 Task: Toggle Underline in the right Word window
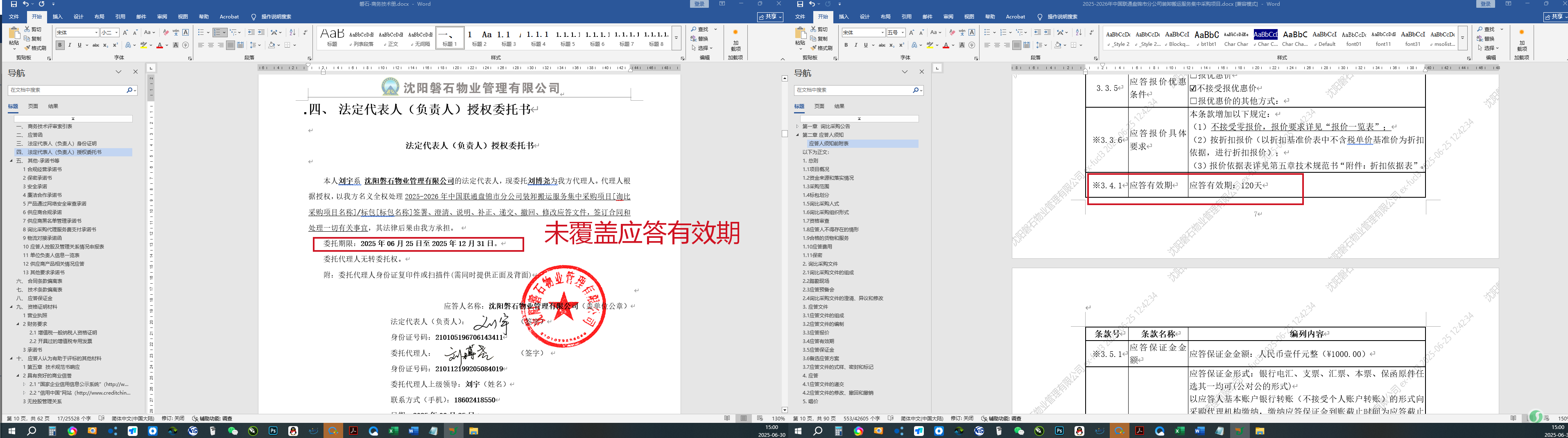coord(866,45)
